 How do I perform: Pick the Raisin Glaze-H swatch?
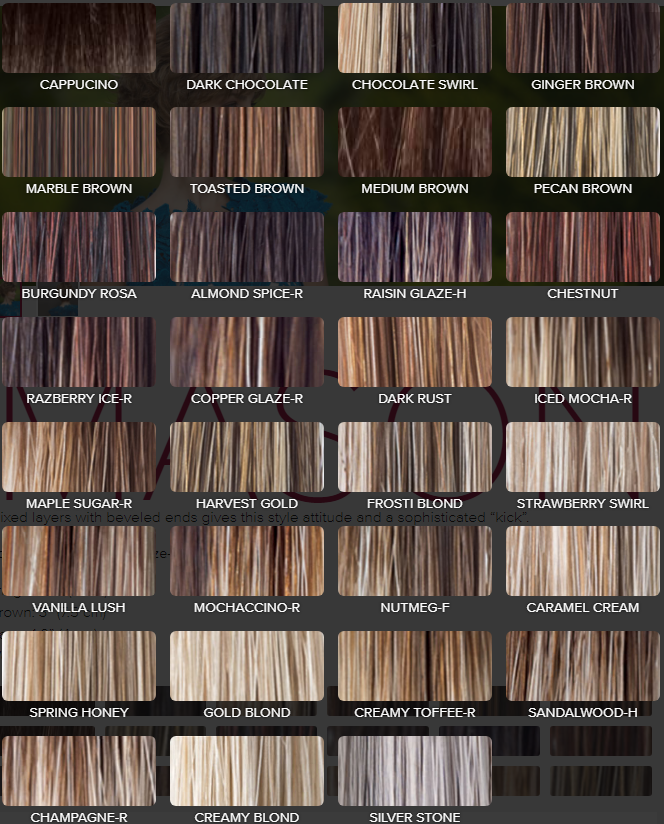click(x=415, y=247)
